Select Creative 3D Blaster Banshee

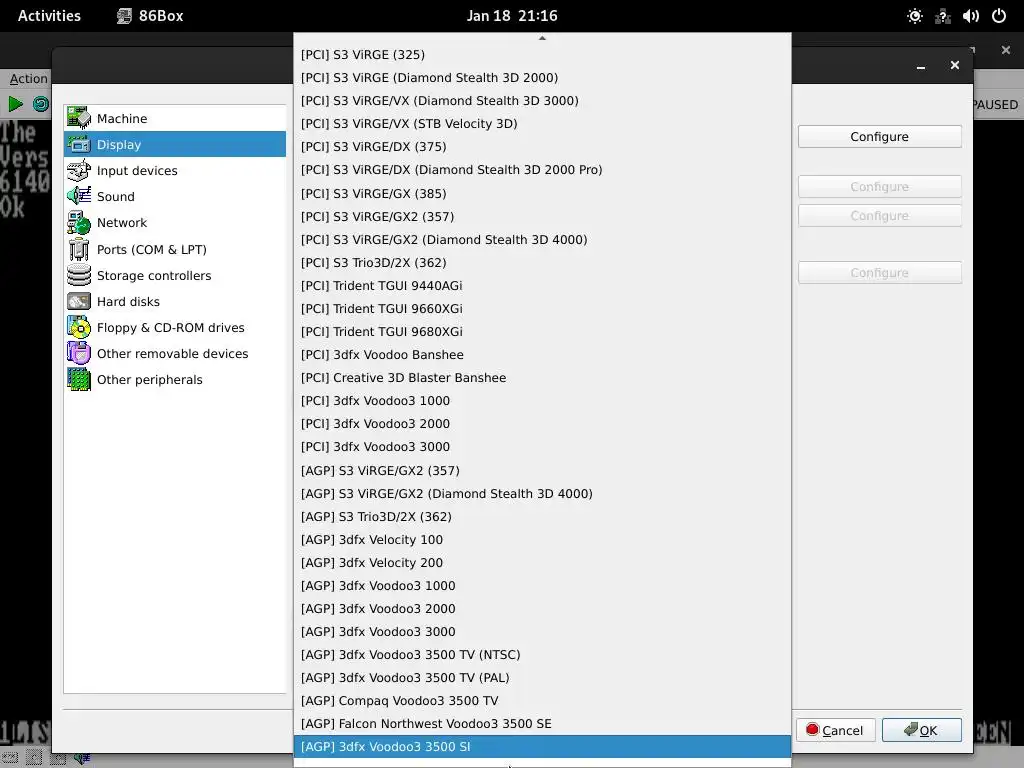(x=542, y=377)
